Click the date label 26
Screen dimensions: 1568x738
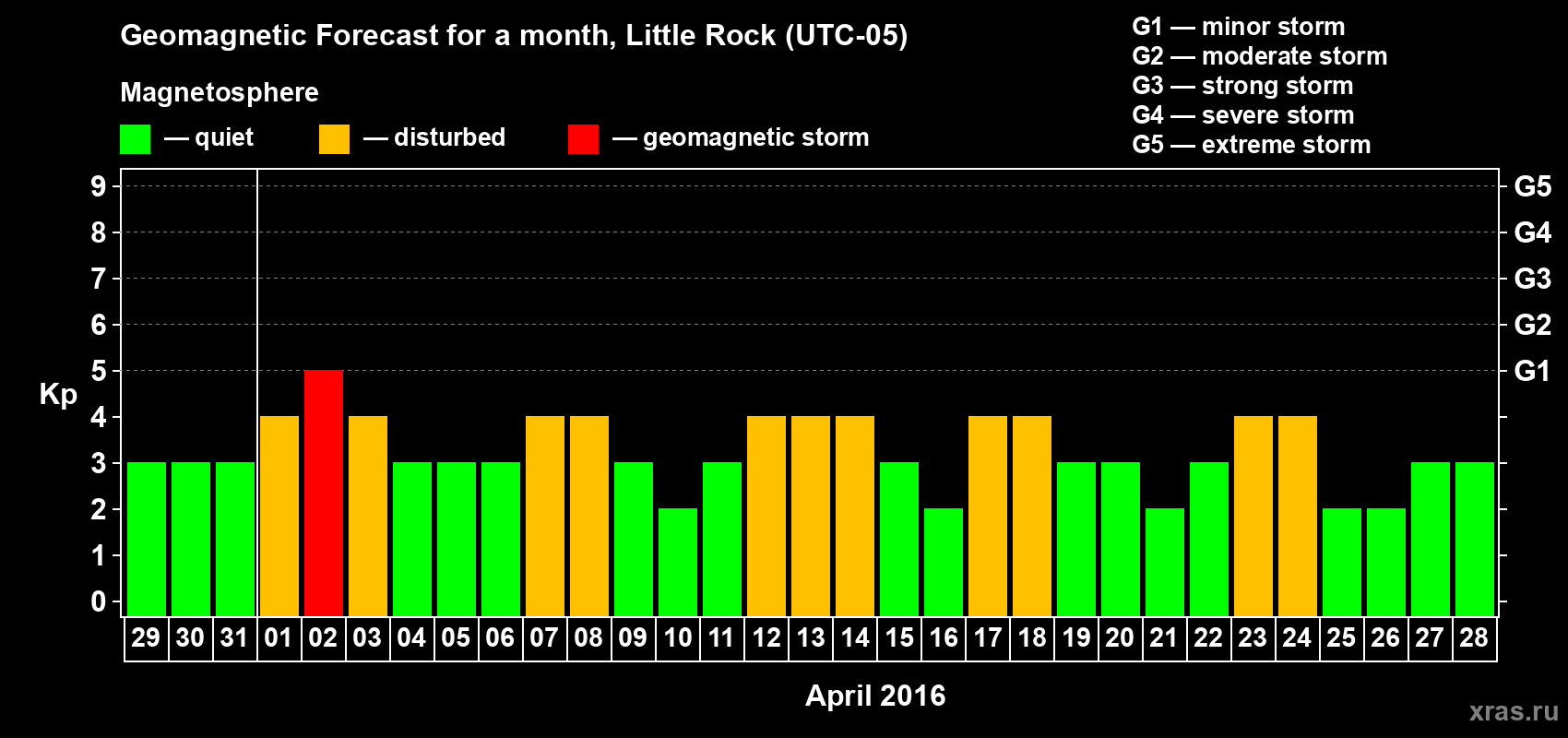(1385, 637)
